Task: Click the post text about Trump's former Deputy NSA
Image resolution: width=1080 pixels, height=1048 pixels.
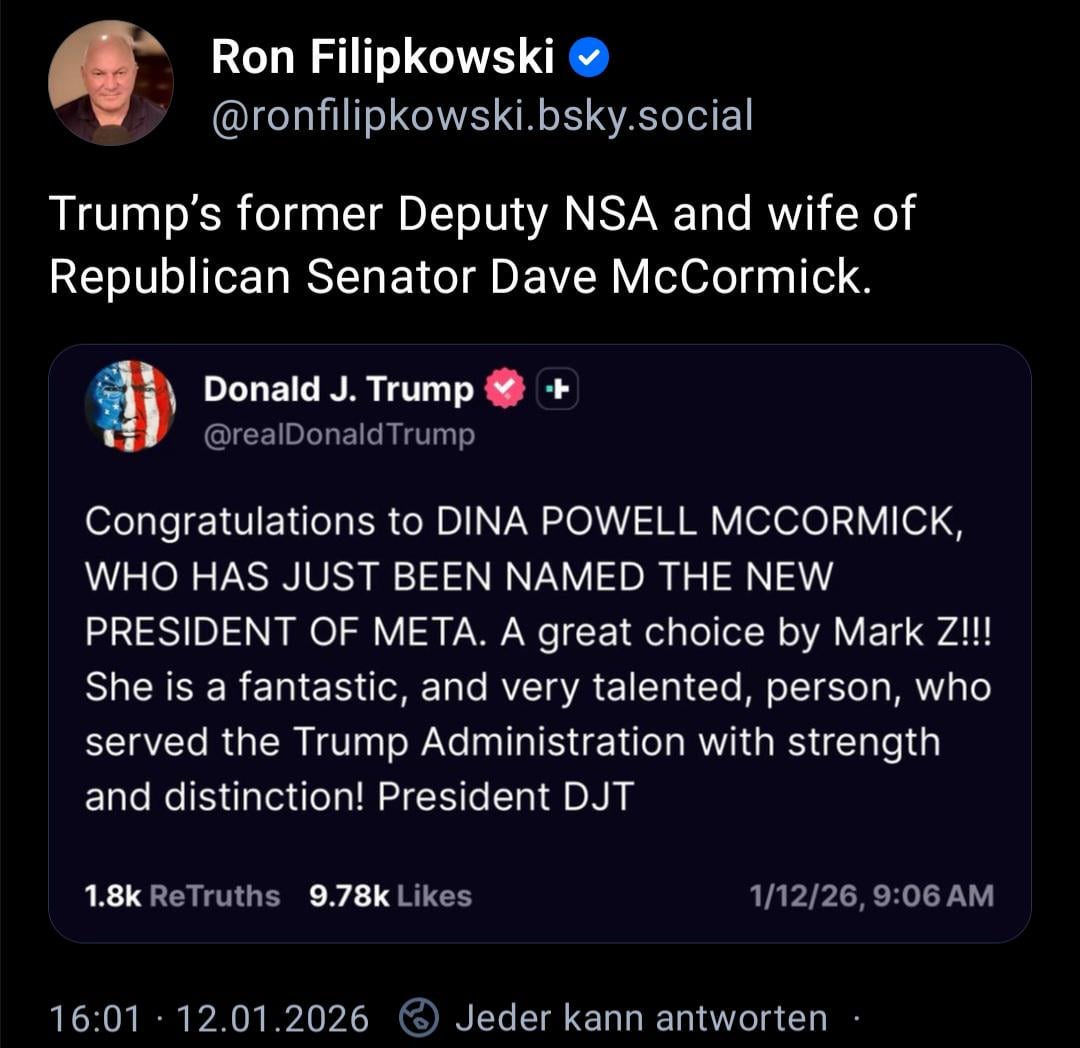Action: [x=481, y=245]
